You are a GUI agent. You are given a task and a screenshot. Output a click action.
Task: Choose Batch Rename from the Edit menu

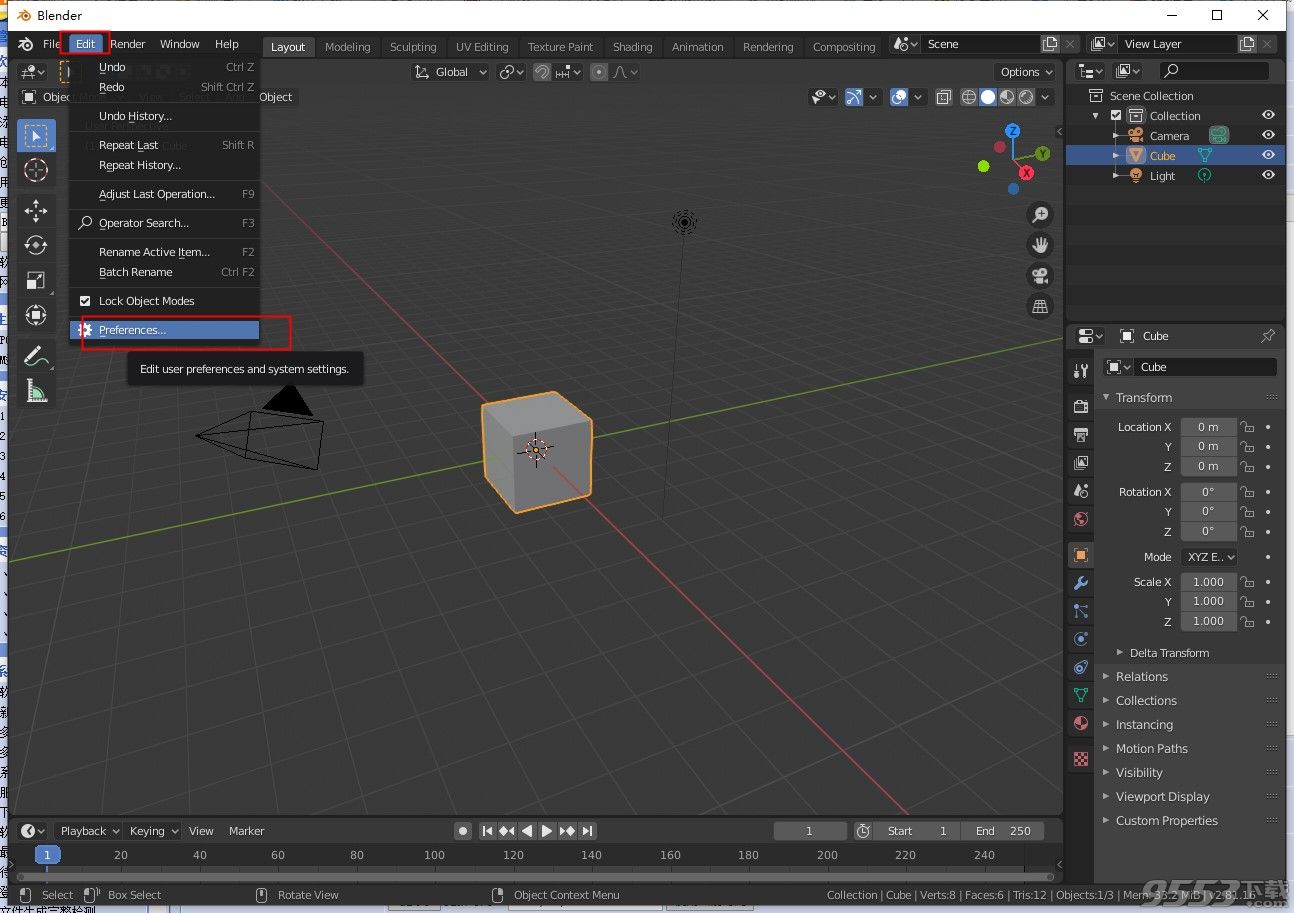click(x=165, y=272)
